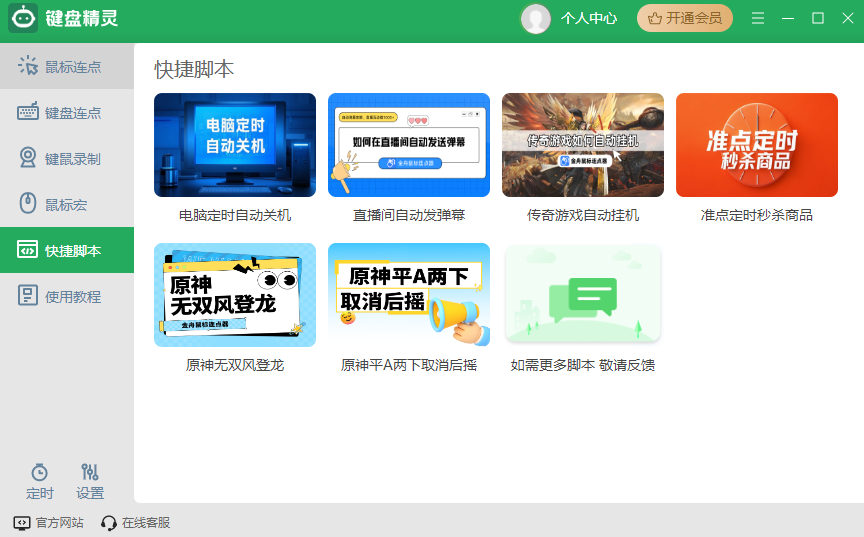This screenshot has width=864, height=537.
Task: Click the 开通会员 membership button
Action: 685,18
